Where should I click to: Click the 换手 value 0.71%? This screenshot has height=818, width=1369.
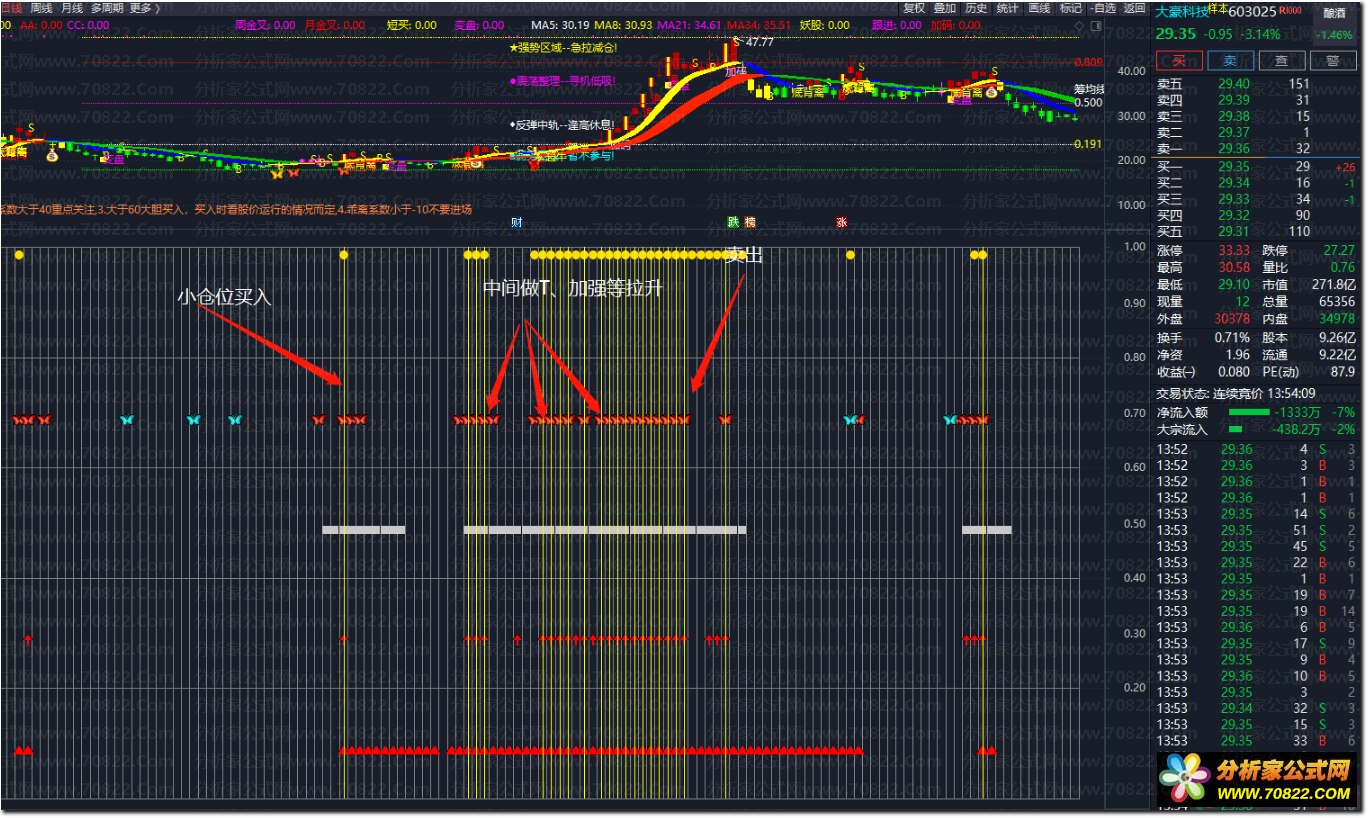pyautogui.click(x=1233, y=338)
